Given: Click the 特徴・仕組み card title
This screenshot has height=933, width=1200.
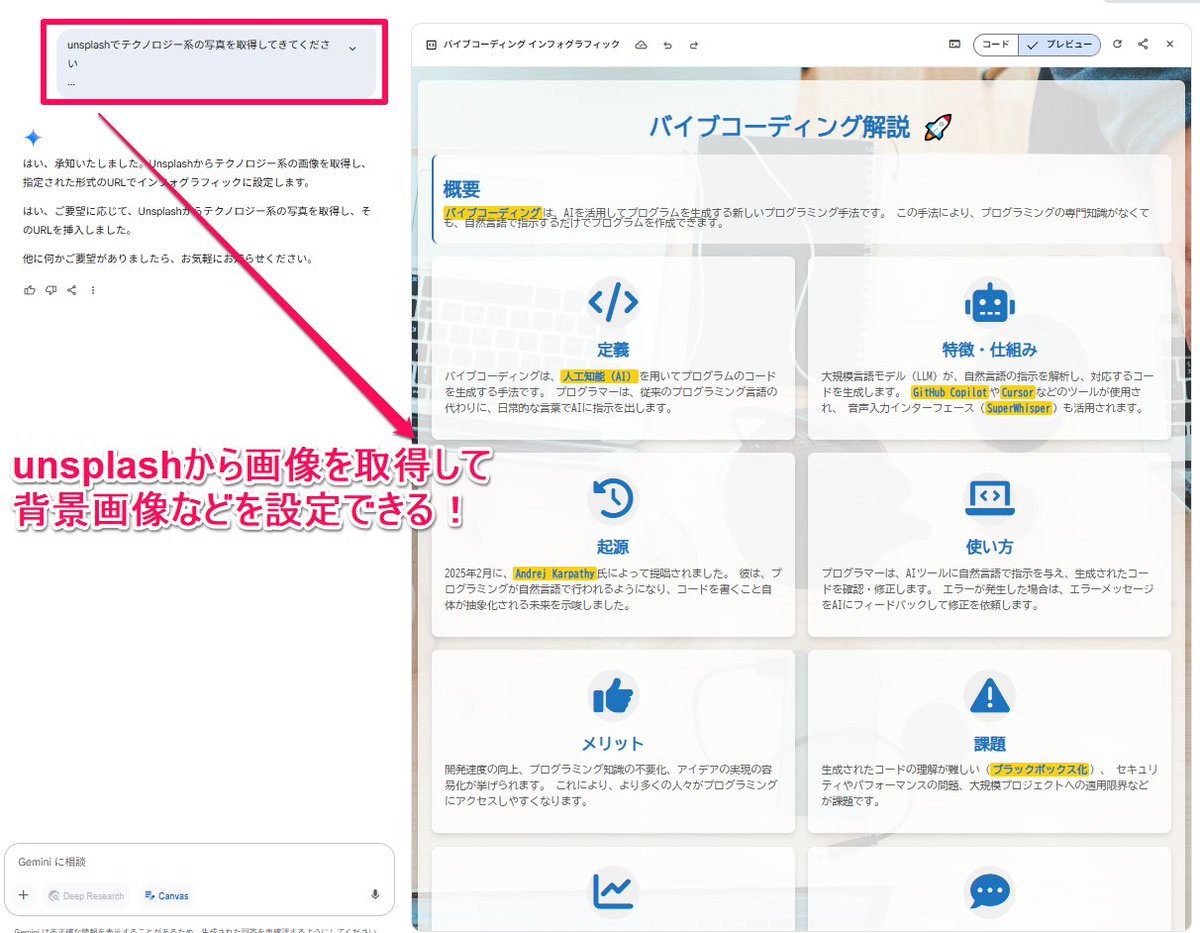Looking at the screenshot, I should (990, 350).
